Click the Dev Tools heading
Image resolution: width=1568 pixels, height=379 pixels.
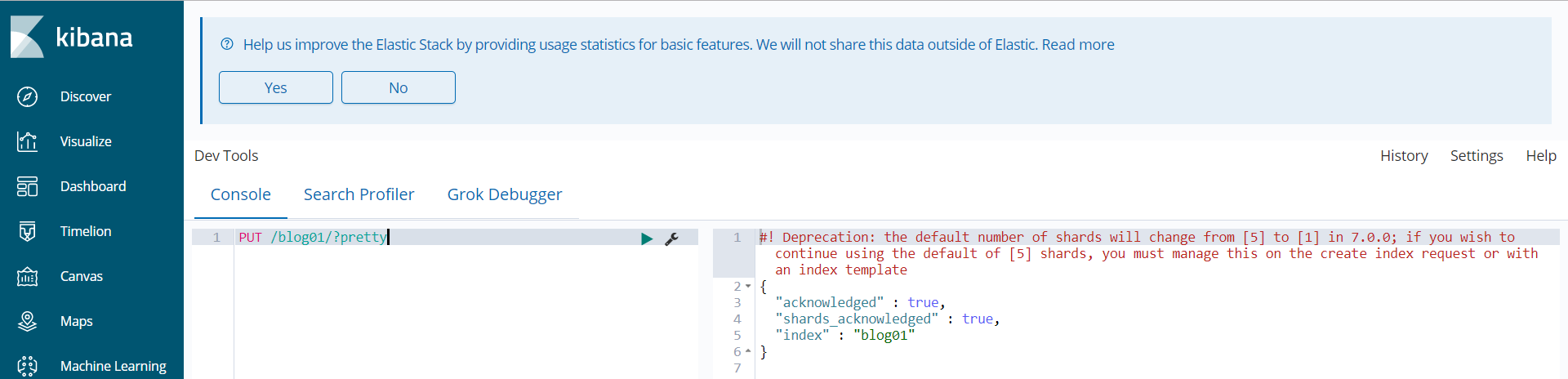coord(226,155)
